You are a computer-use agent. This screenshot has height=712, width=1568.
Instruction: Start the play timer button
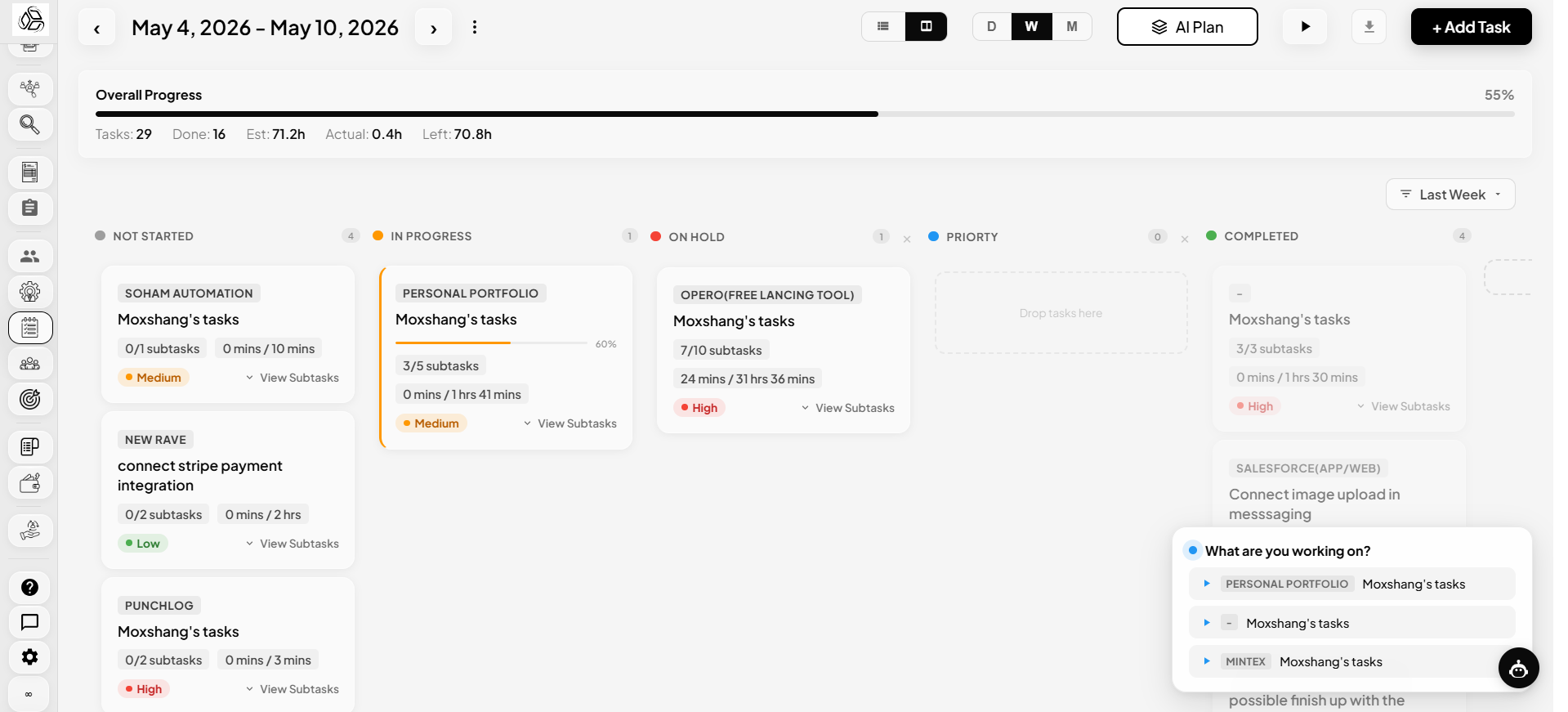click(x=1305, y=27)
